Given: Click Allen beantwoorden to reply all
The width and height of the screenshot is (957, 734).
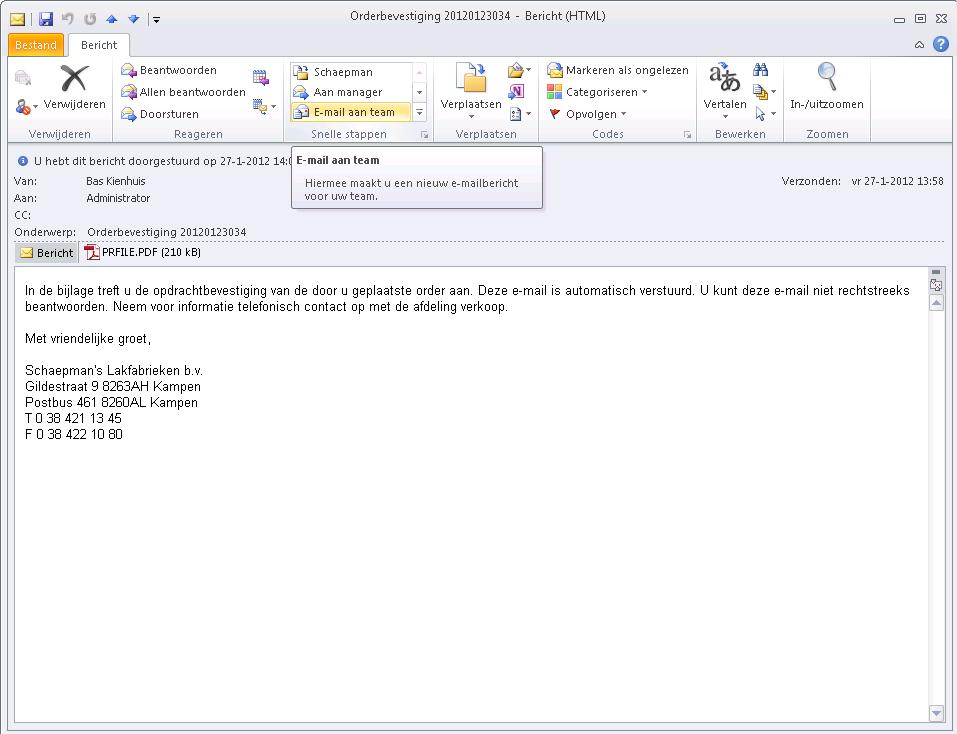Looking at the screenshot, I should pos(183,92).
